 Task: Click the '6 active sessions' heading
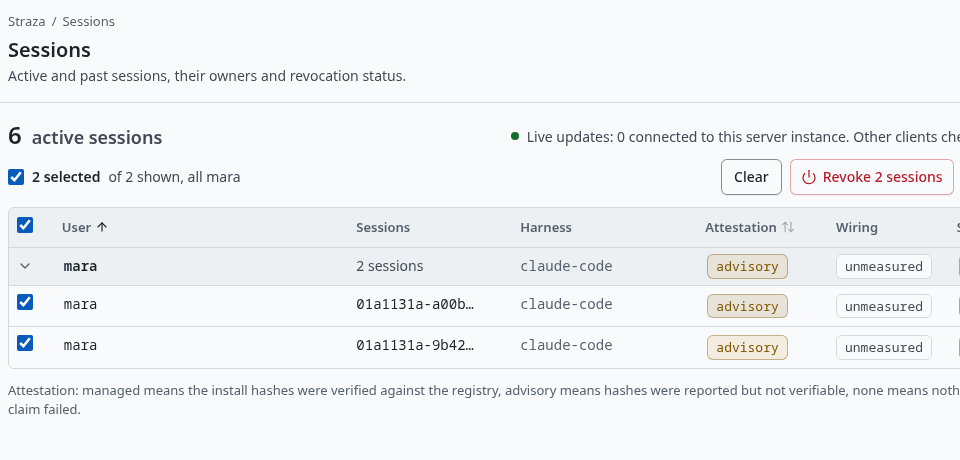[85, 137]
